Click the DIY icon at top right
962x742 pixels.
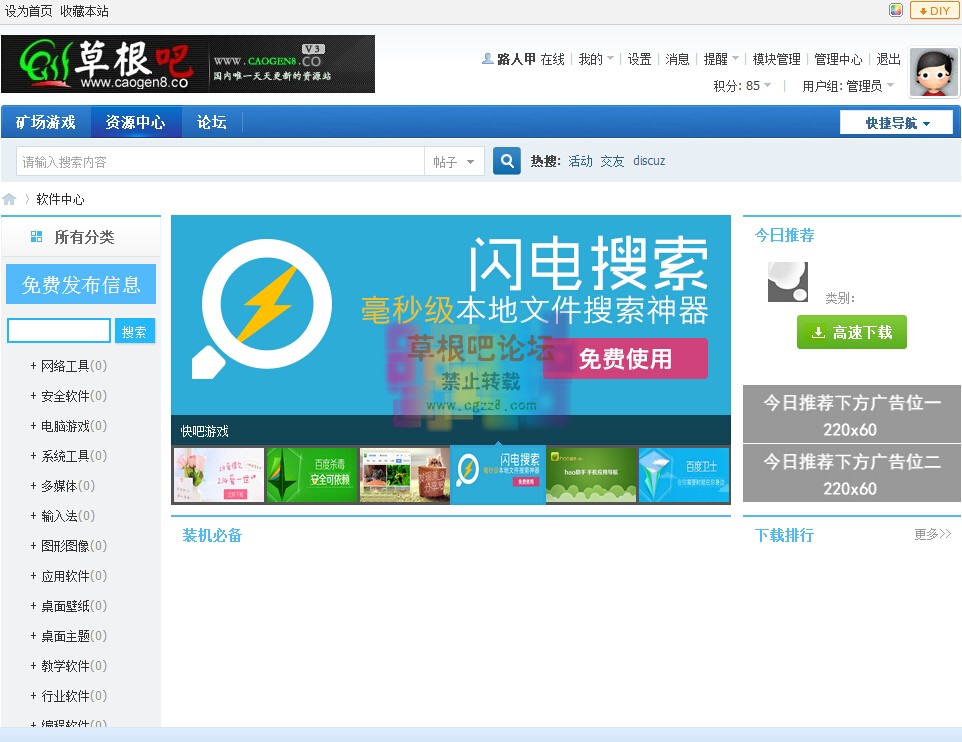pyautogui.click(x=933, y=10)
